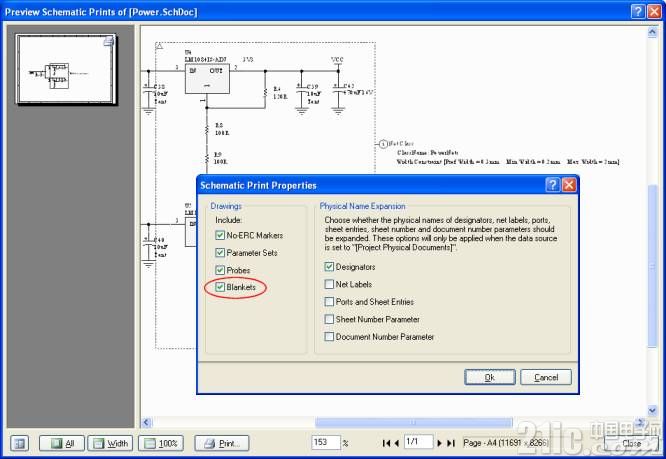Click the Net Class directive marker
Image resolution: width=666 pixels, height=459 pixels.
383,144
